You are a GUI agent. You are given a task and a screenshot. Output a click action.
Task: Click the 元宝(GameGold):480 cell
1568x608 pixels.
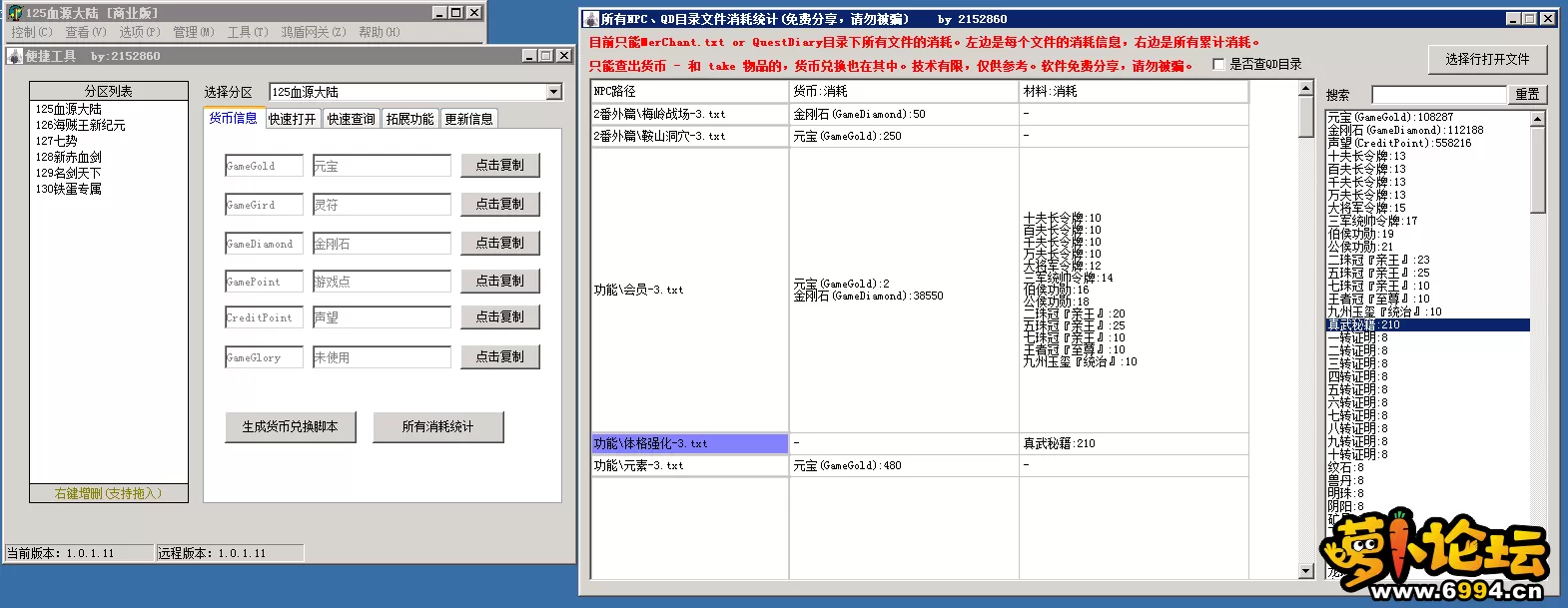click(x=904, y=465)
